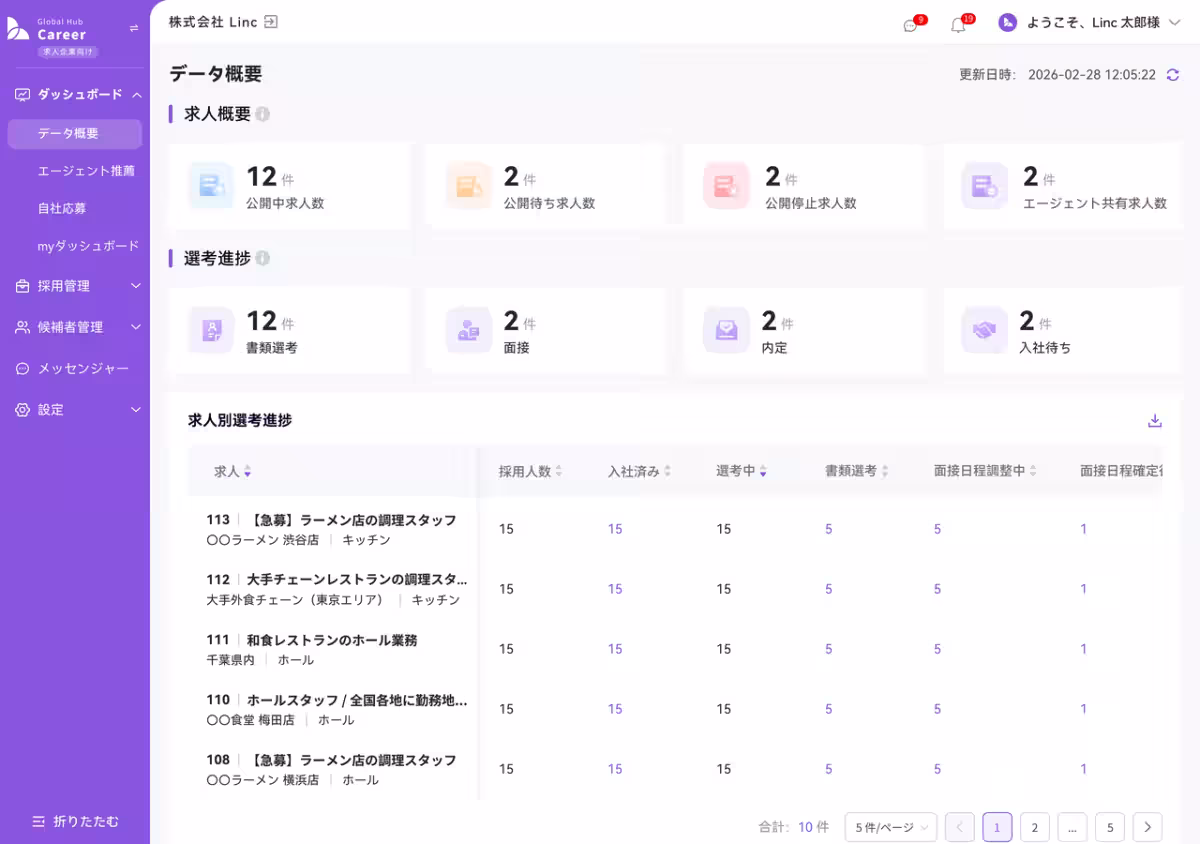Click 折りたたむ to collapse the sidebar
Screen dimensions: 1200x844
tap(75, 821)
